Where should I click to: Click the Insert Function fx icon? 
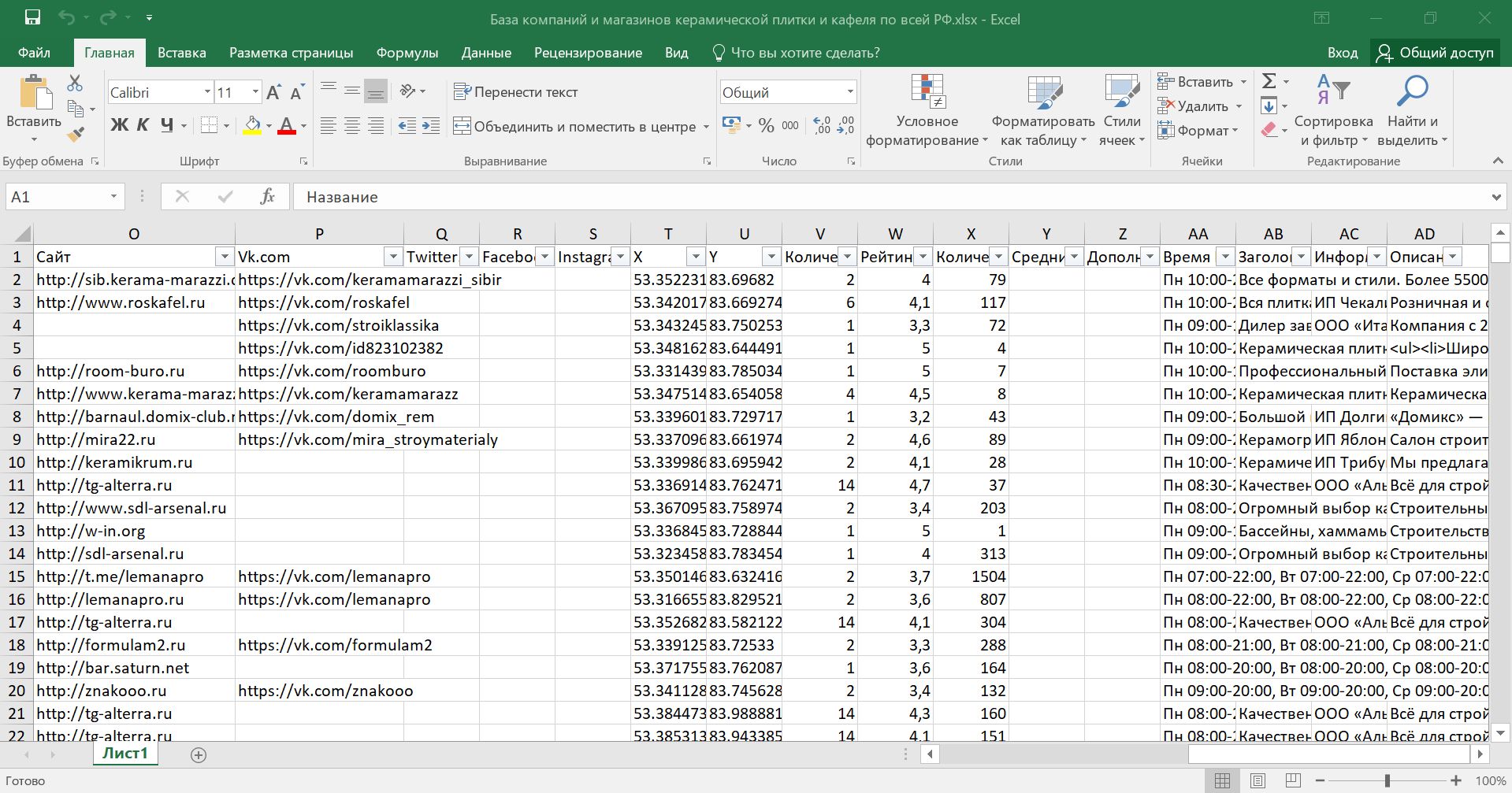click(x=267, y=197)
